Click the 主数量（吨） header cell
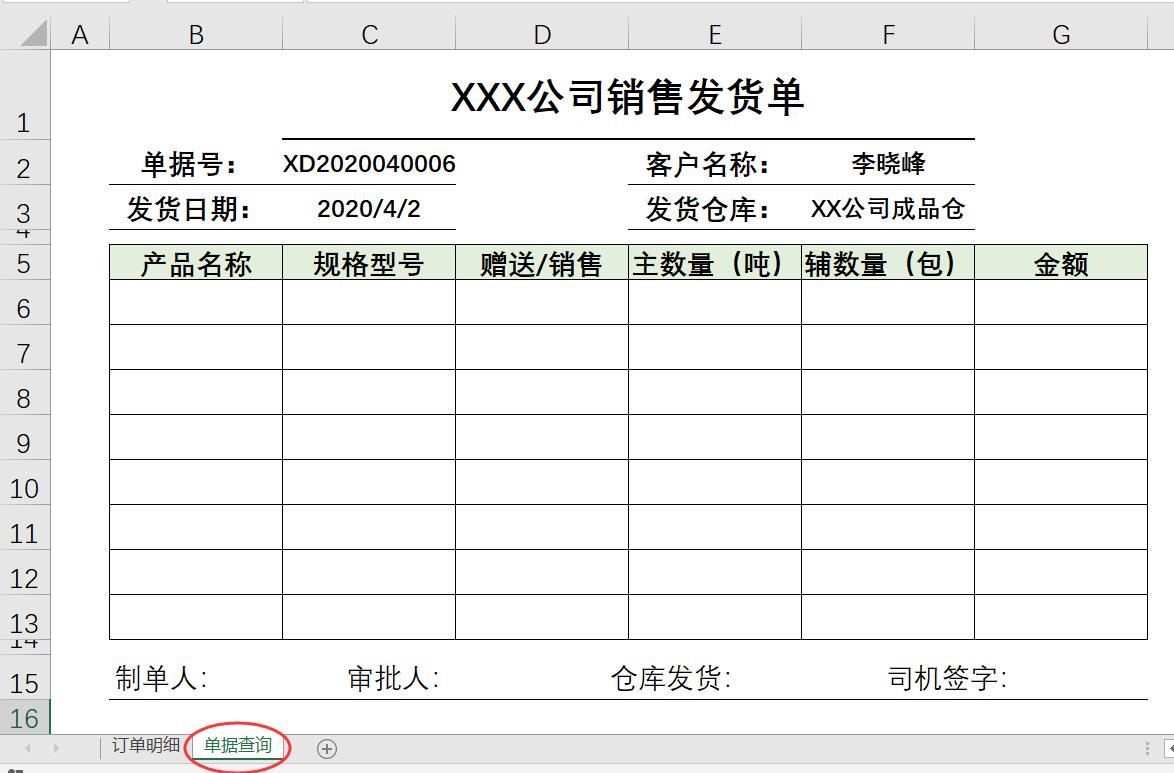1174x773 pixels. (x=715, y=262)
